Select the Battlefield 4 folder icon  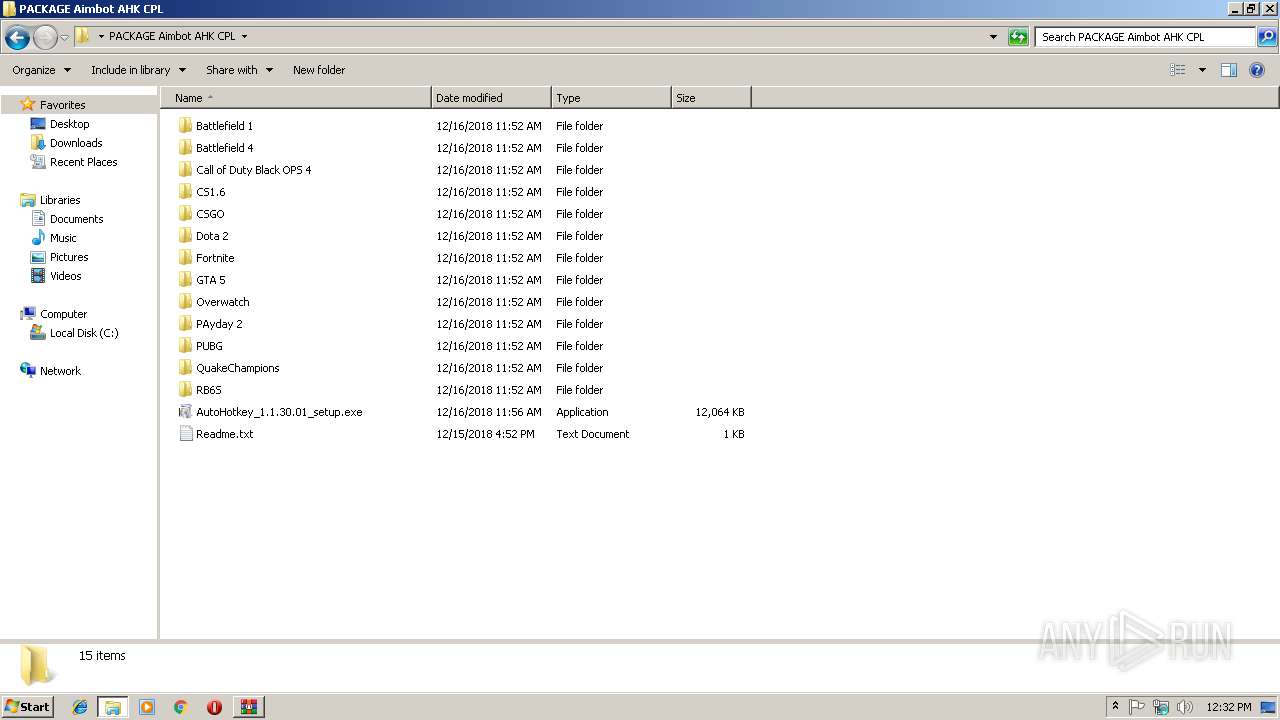[x=185, y=148]
